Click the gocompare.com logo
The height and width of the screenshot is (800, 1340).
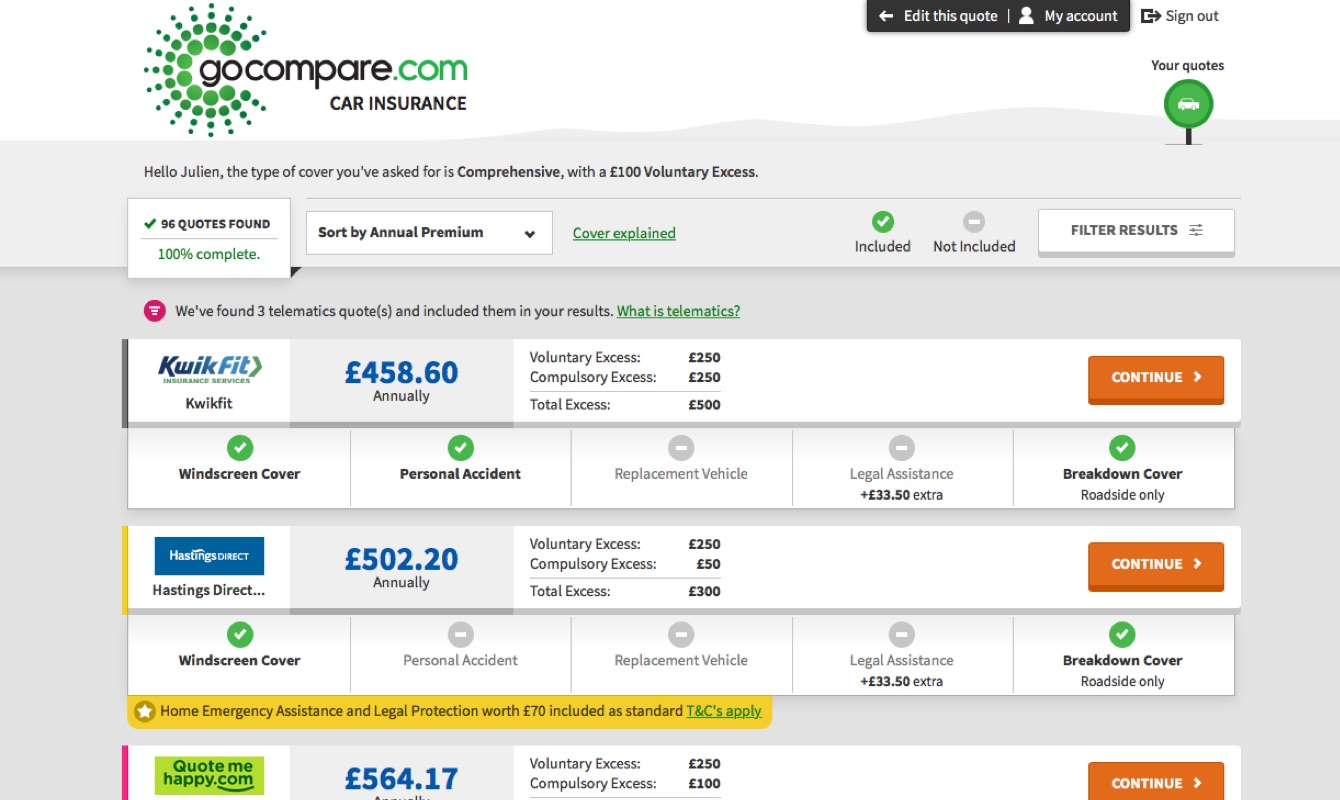coord(306,70)
